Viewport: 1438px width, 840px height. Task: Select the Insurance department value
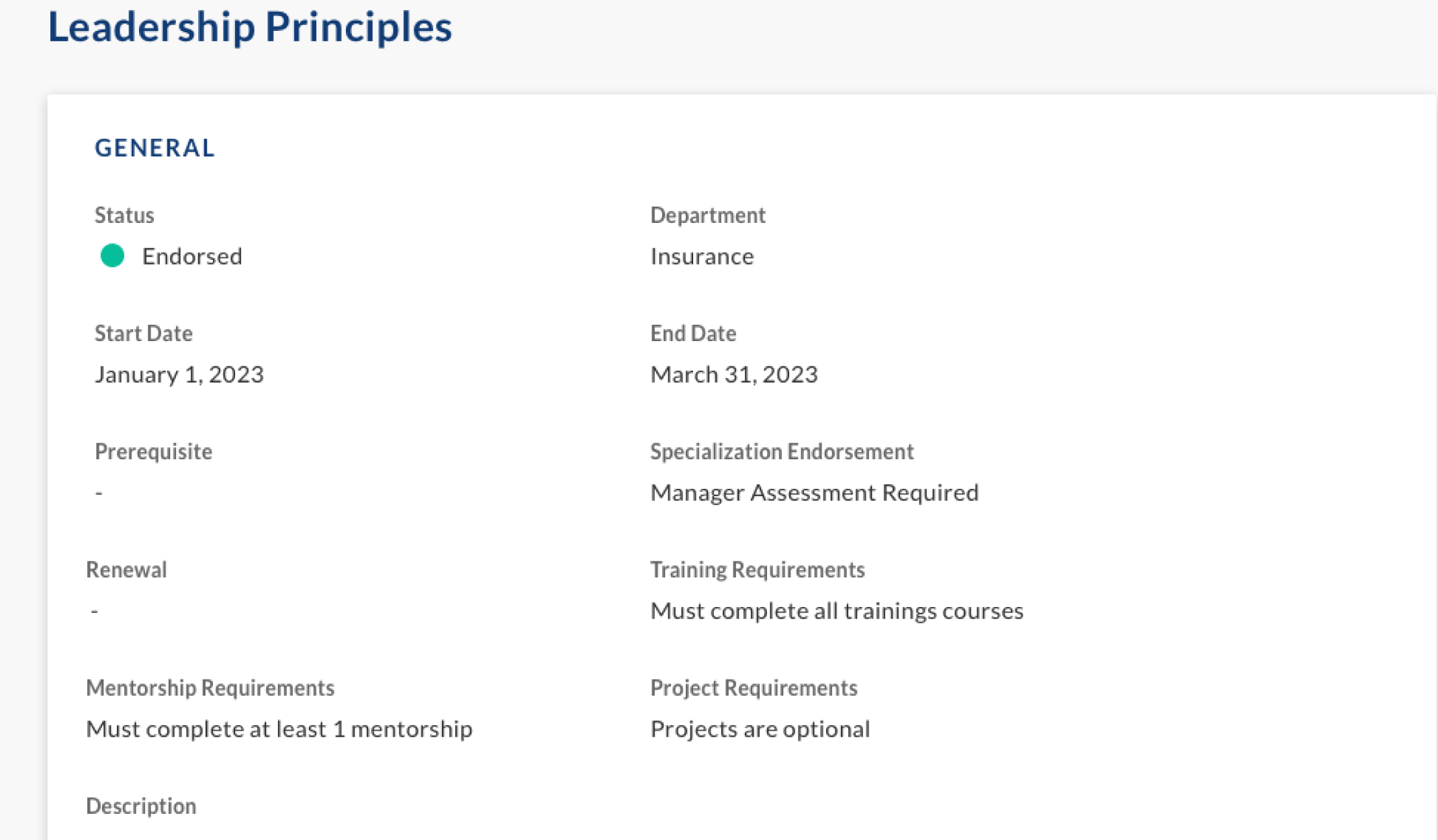click(x=702, y=256)
